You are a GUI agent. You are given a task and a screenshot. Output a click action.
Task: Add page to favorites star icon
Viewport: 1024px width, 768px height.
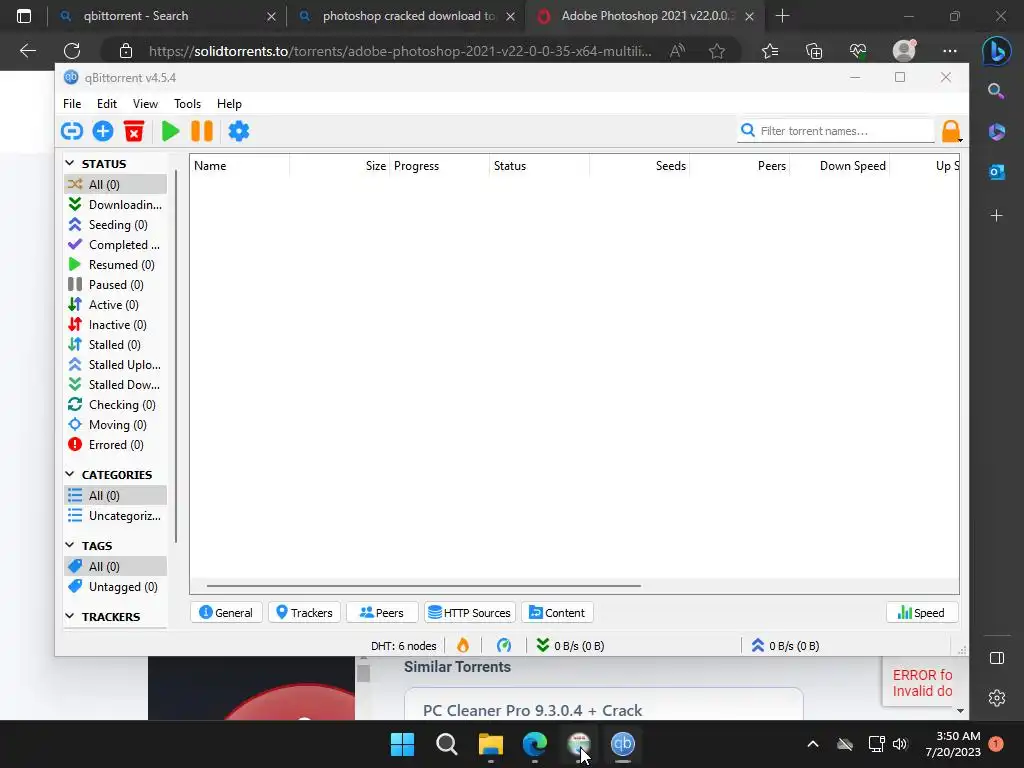pyautogui.click(x=717, y=51)
